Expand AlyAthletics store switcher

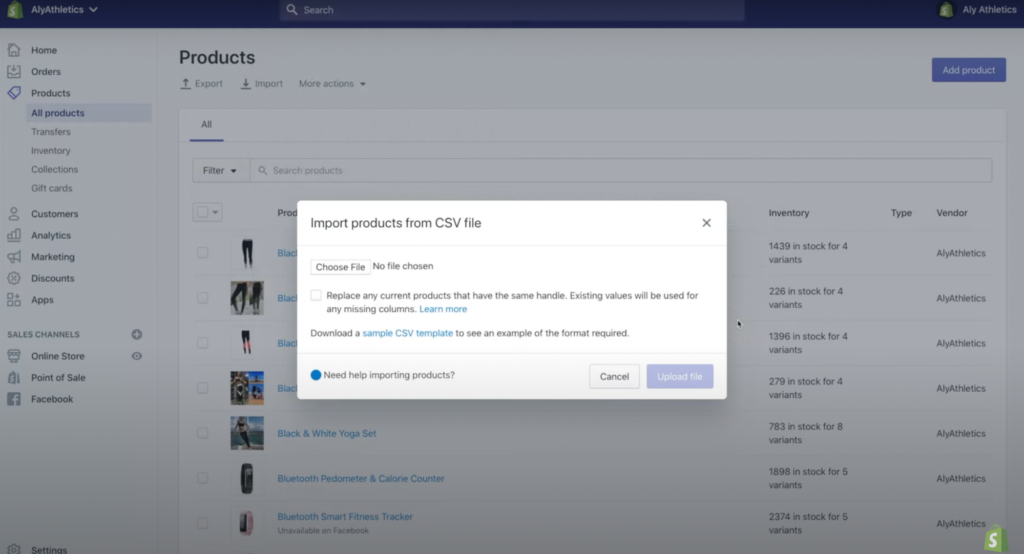(64, 10)
